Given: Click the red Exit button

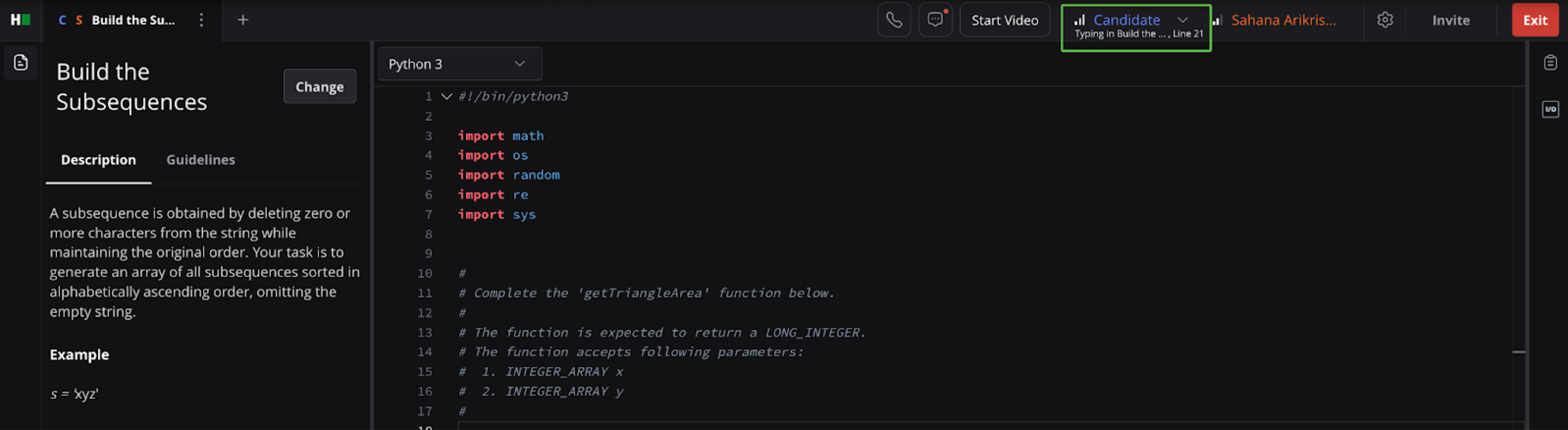Looking at the screenshot, I should click(1535, 20).
